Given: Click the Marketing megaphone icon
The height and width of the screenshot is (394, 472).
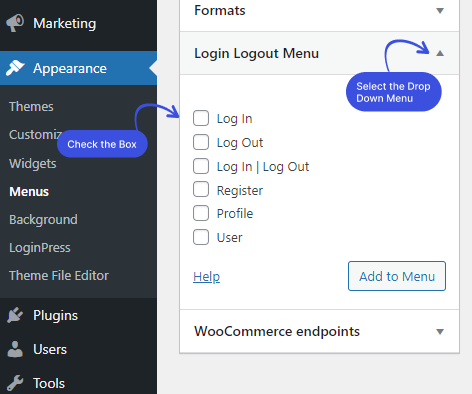Looking at the screenshot, I should (x=15, y=23).
